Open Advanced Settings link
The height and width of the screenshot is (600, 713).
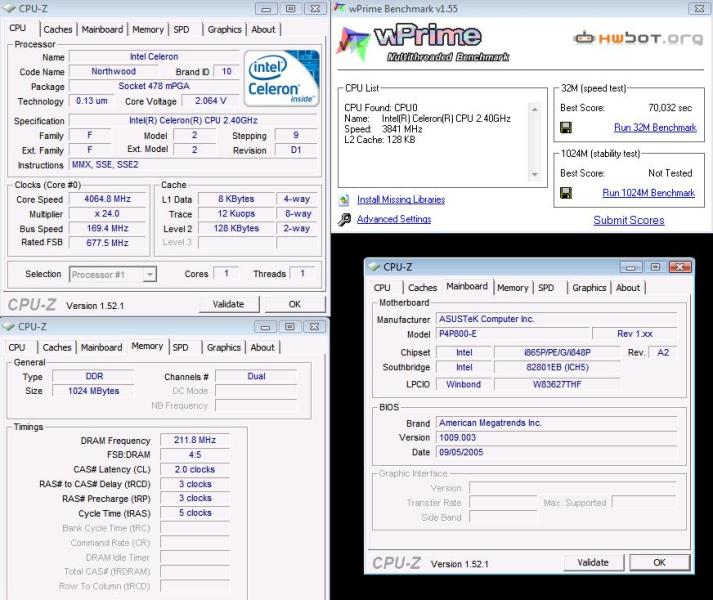tap(394, 219)
